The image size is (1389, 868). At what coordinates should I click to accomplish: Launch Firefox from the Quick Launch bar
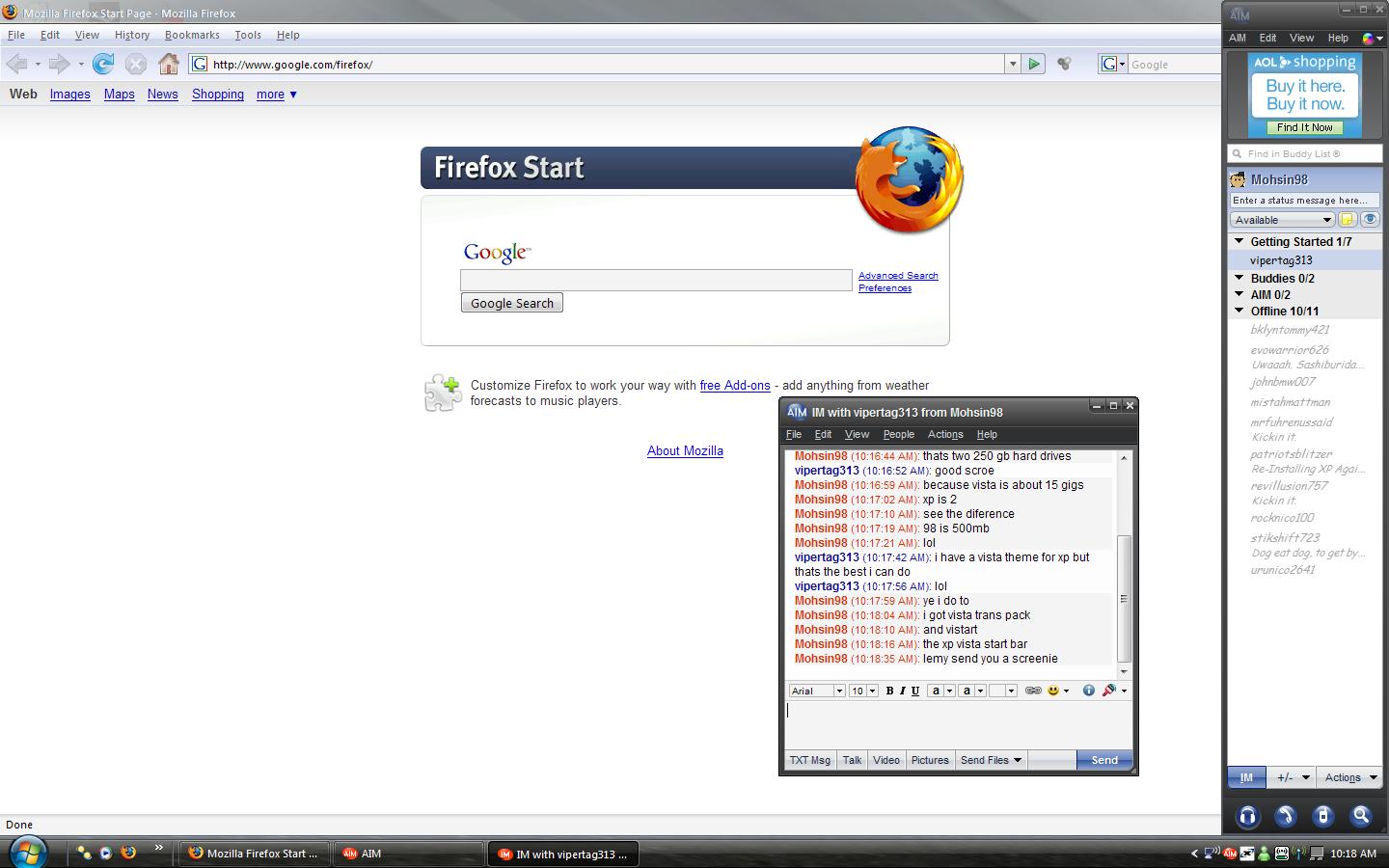[128, 853]
